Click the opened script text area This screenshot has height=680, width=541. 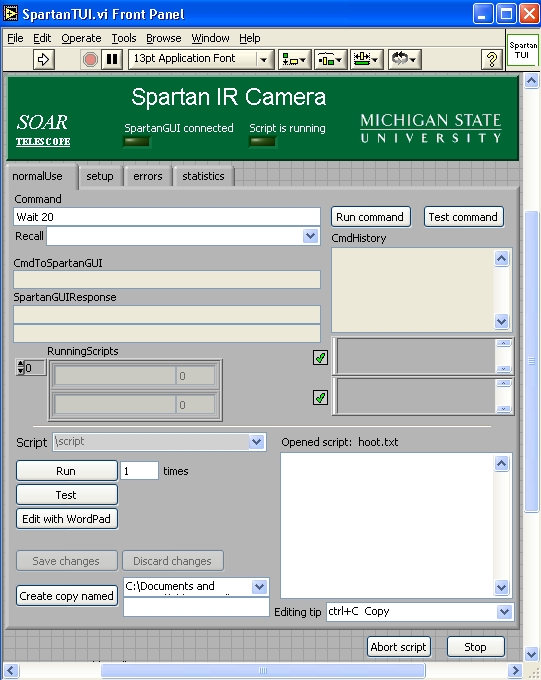pos(387,526)
